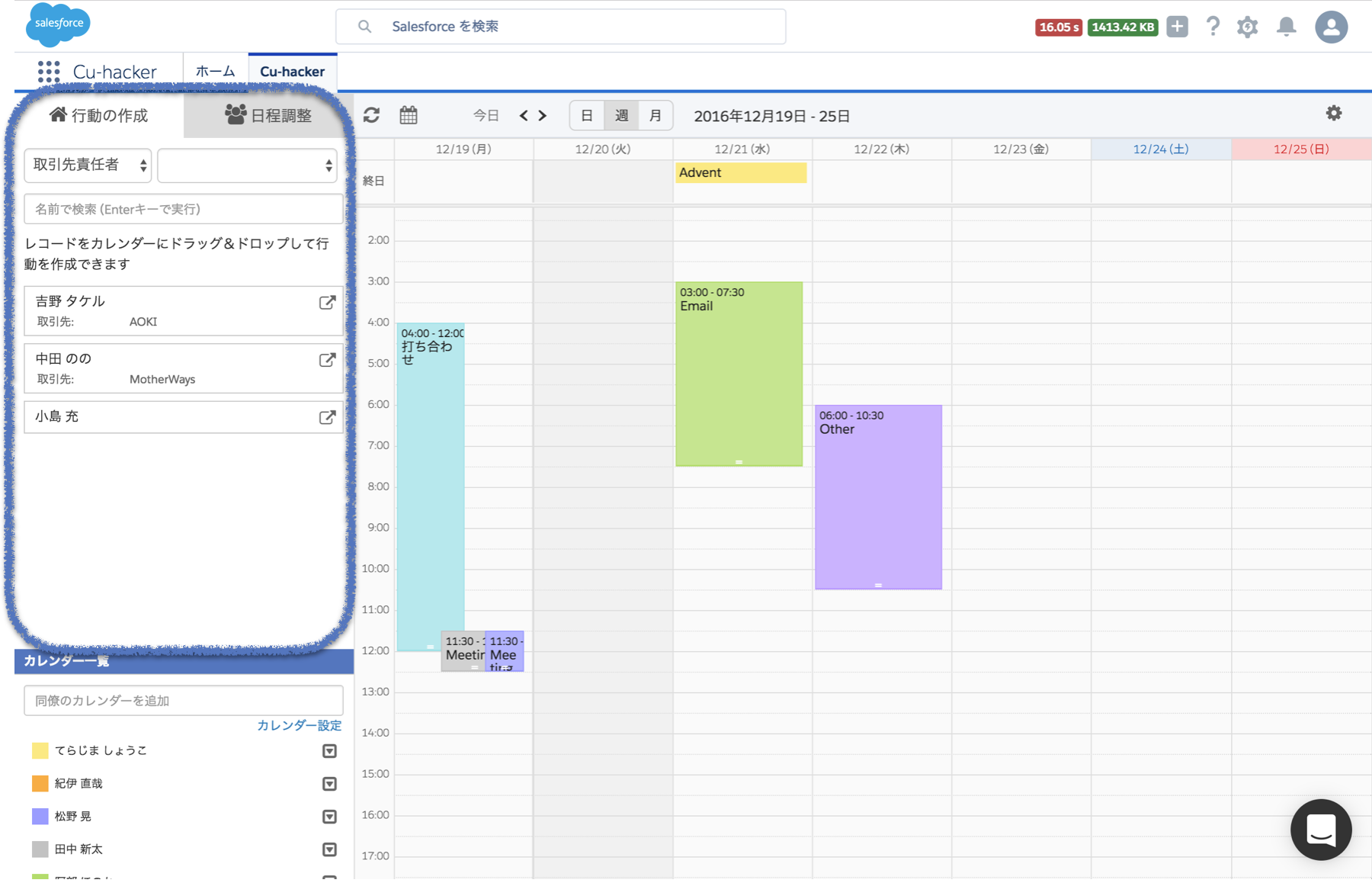Open 中田 のの record in new window
The width and height of the screenshot is (1372, 883).
tap(327, 360)
